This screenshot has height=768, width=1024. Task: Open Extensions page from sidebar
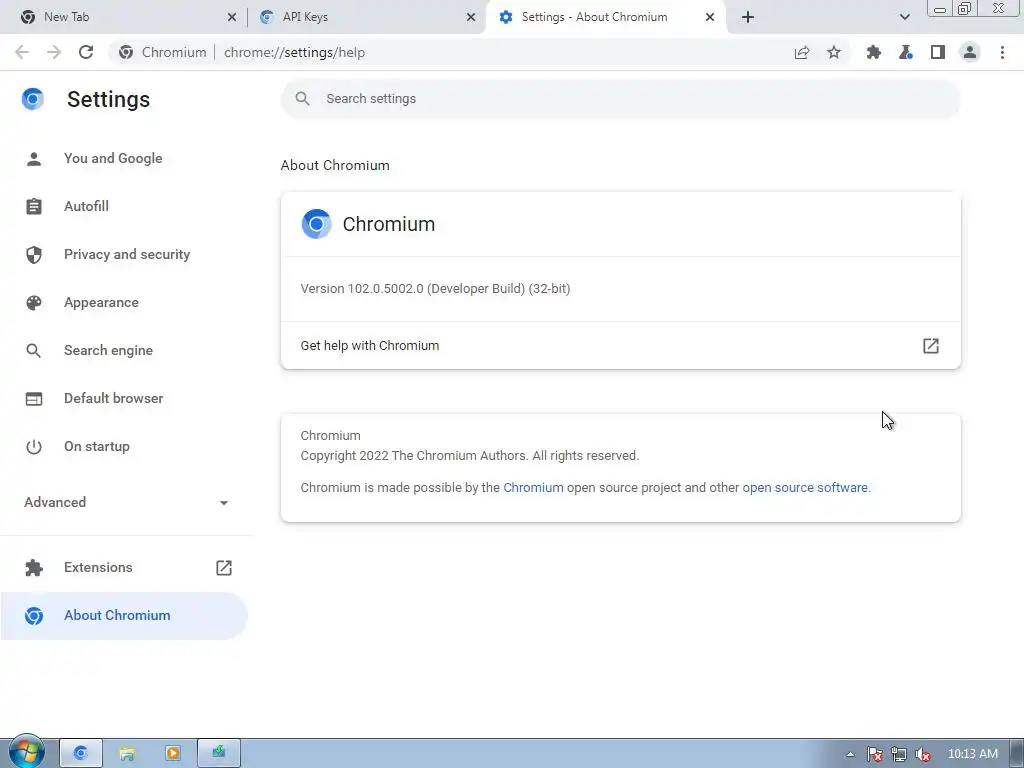tap(124, 568)
